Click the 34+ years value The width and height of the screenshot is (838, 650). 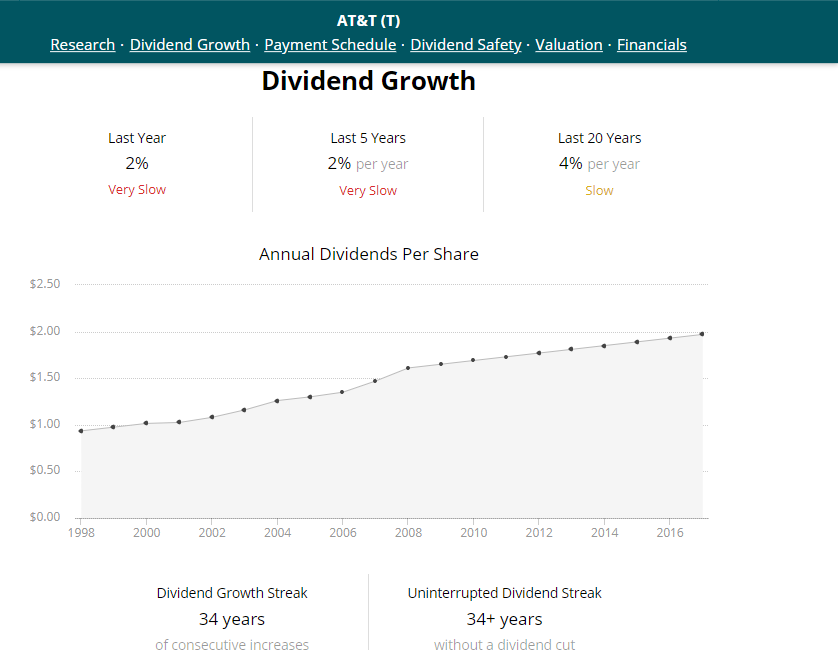(505, 619)
